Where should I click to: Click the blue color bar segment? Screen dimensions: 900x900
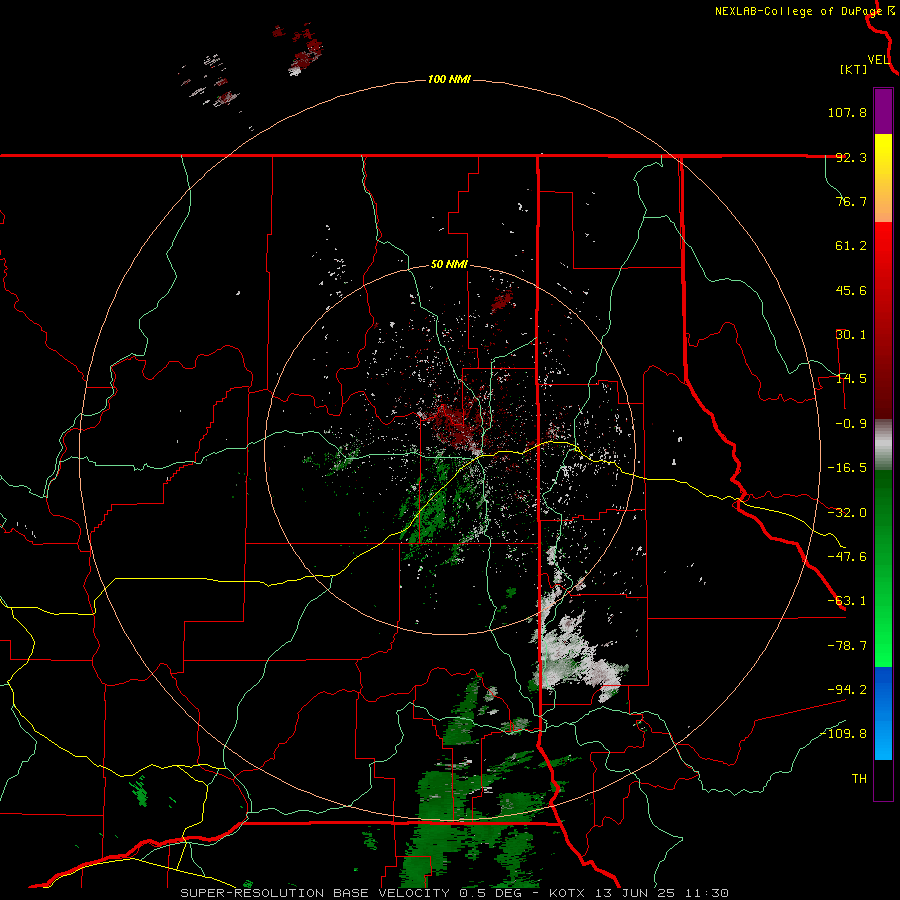pos(883,713)
